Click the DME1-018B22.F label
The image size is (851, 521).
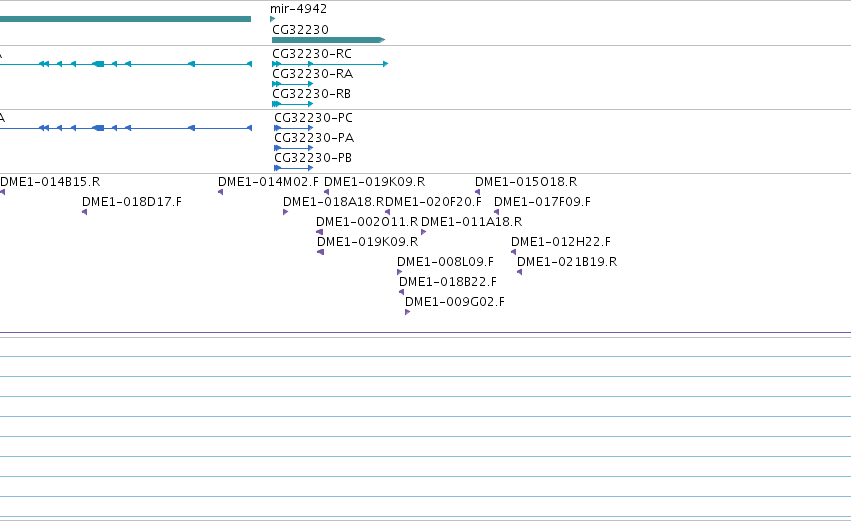tap(448, 282)
